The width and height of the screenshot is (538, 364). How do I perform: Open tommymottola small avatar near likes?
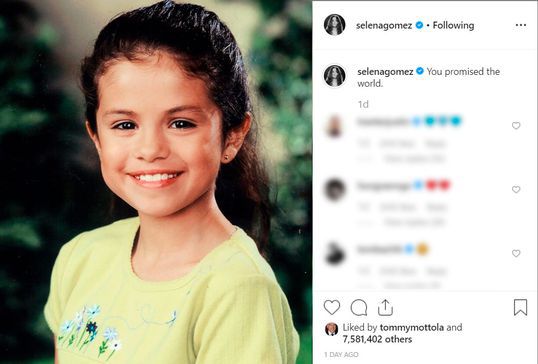click(331, 329)
